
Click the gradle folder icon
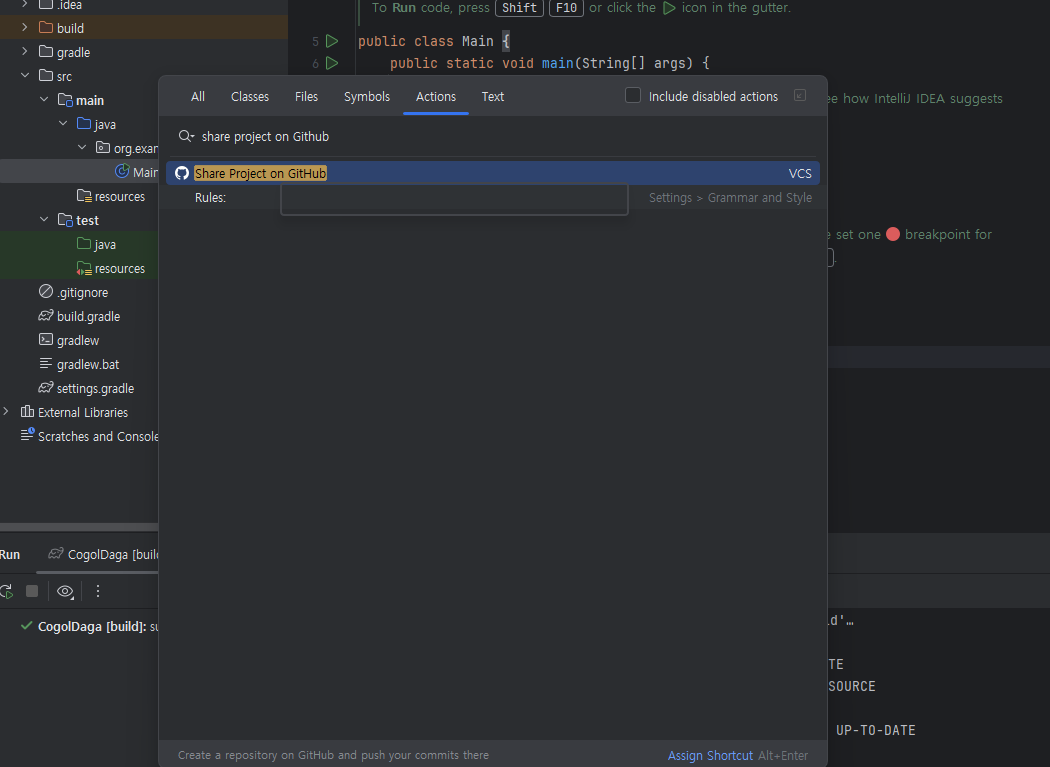click(x=46, y=52)
